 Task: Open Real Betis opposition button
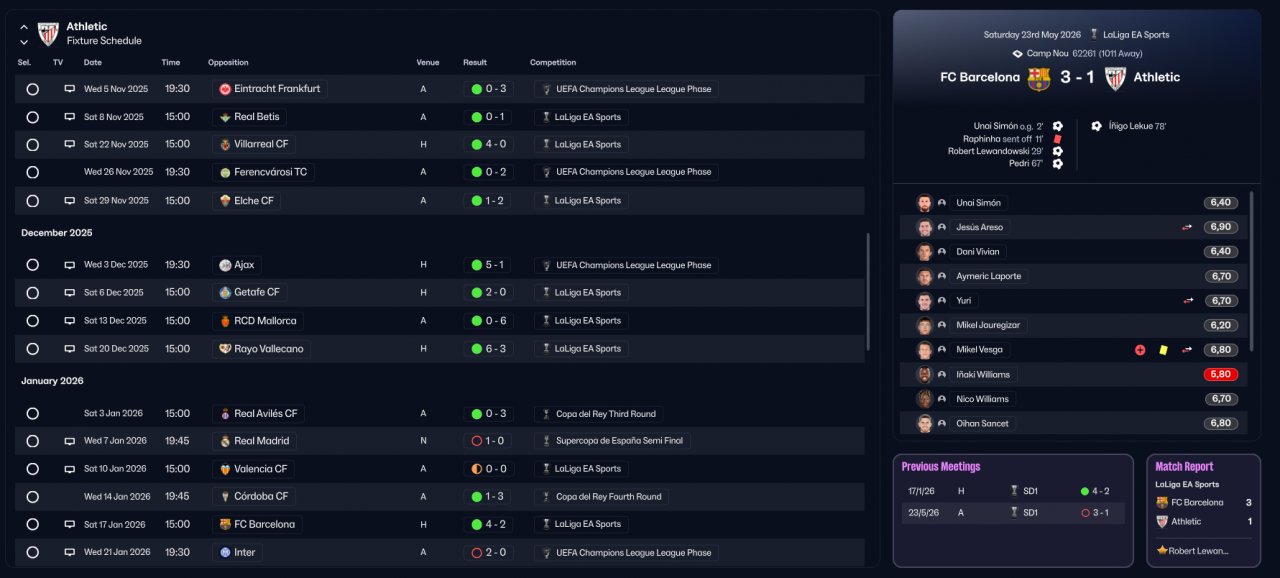coord(249,117)
